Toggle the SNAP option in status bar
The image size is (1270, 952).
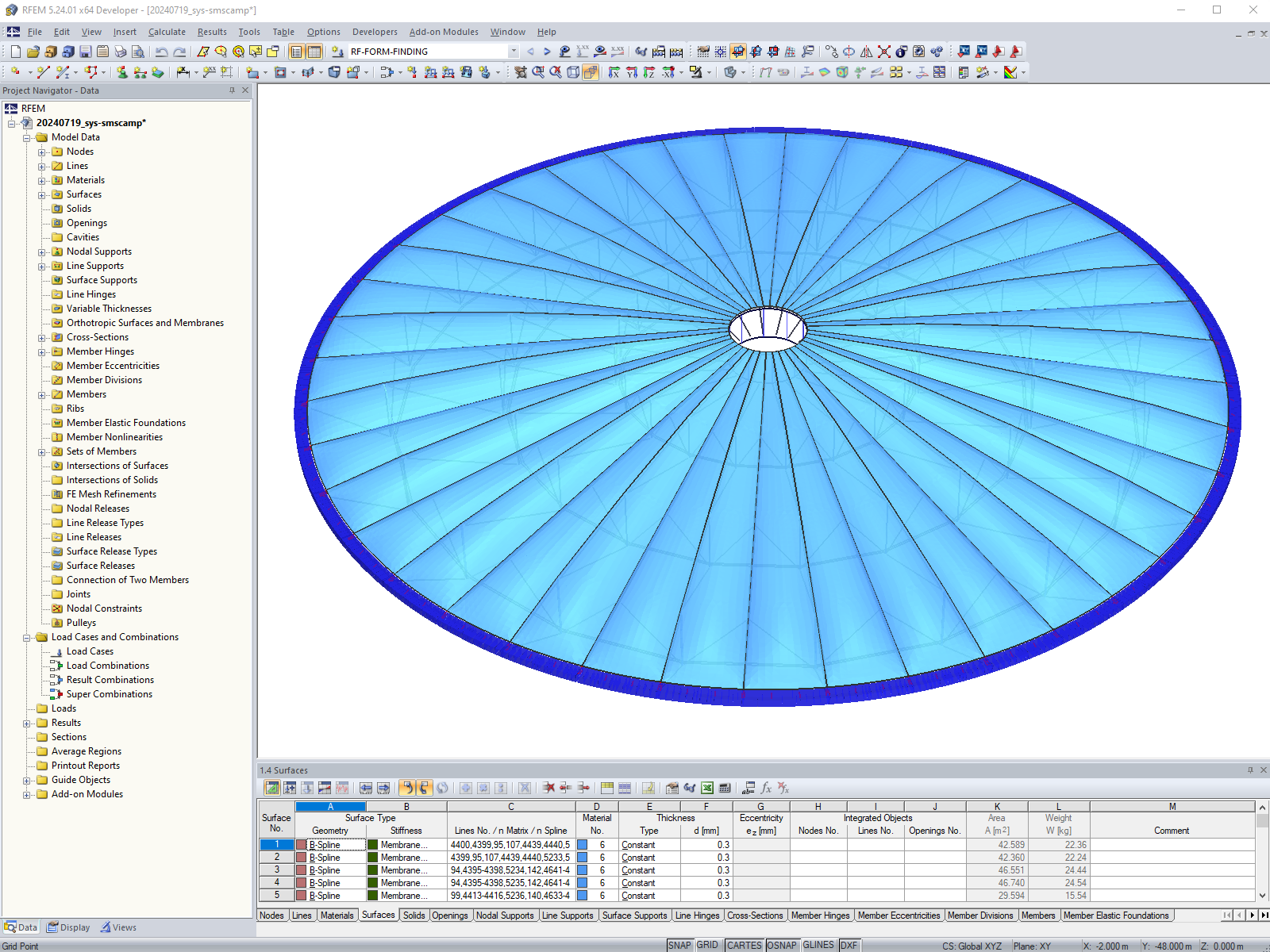click(680, 945)
